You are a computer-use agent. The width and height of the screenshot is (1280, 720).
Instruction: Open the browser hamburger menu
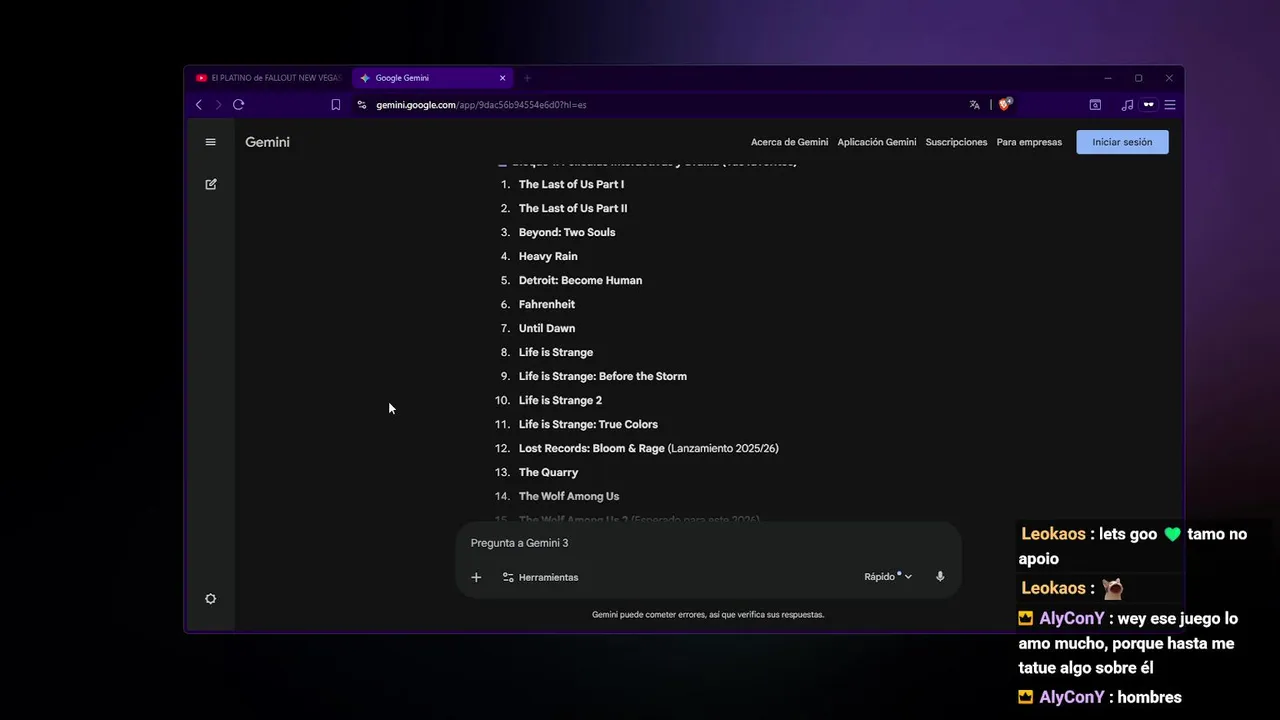(x=1169, y=104)
